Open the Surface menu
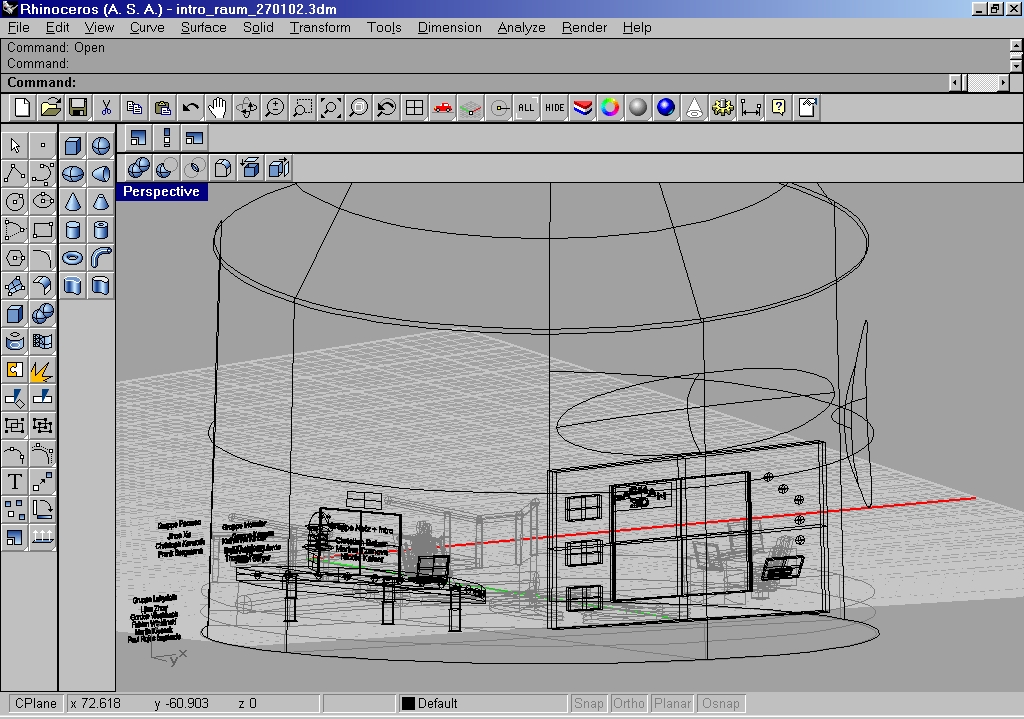Viewport: 1024px width, 719px height. (203, 27)
